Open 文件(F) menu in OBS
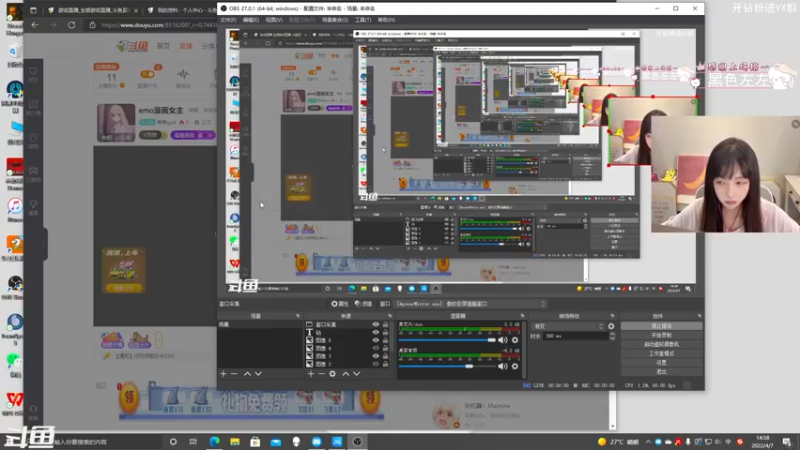The image size is (800, 450). point(228,20)
